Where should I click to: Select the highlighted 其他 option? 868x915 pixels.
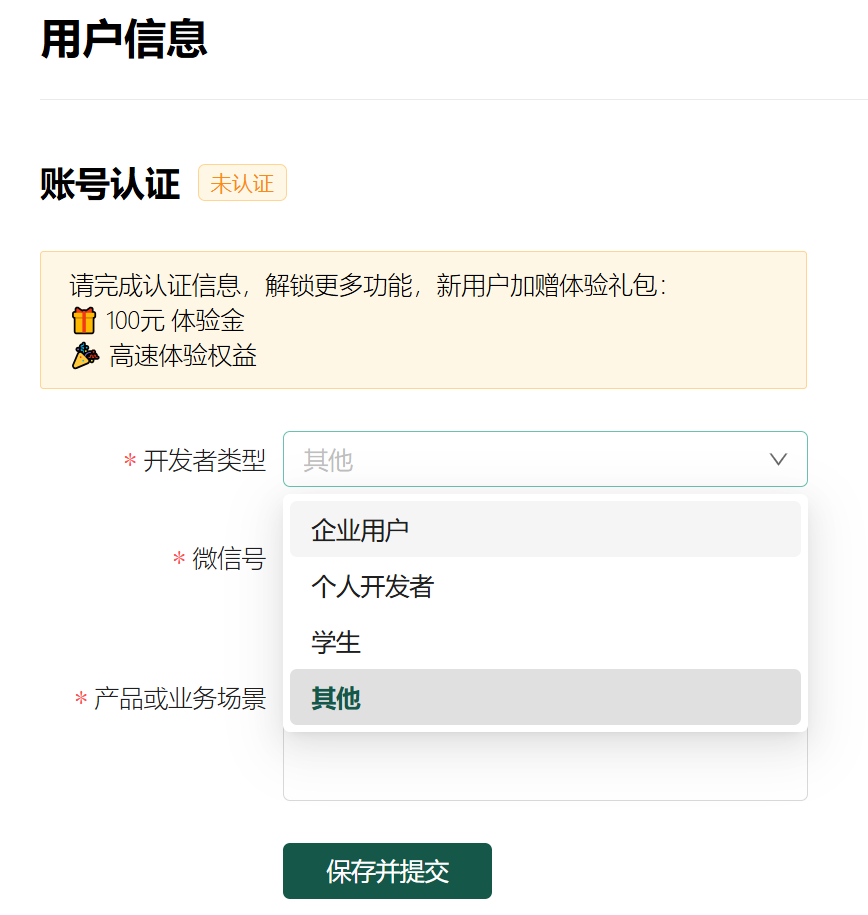[x=545, y=697]
